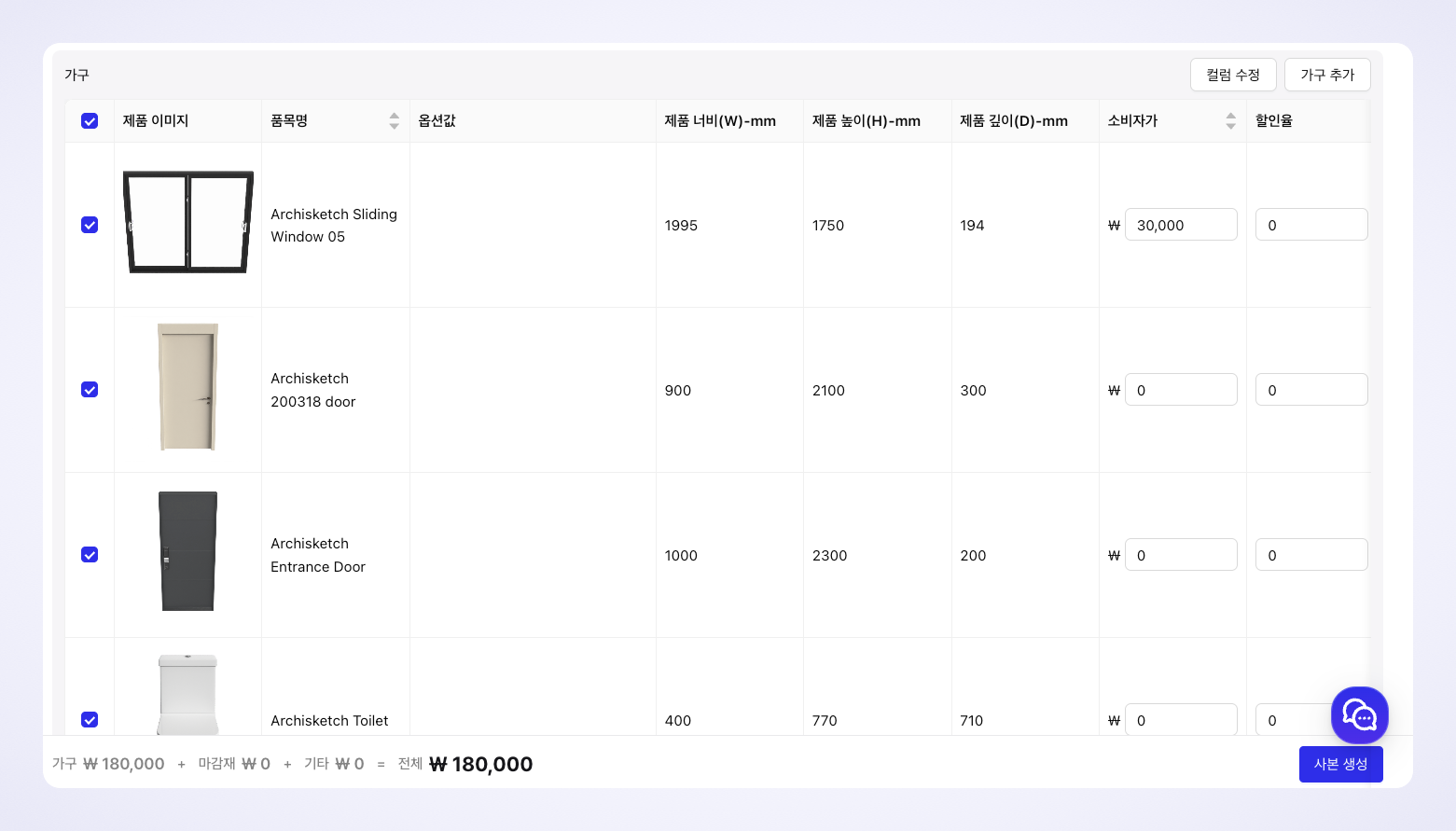Screen dimensions: 1456x831
Task: Toggle the select-all header checkbox
Action: point(90,120)
